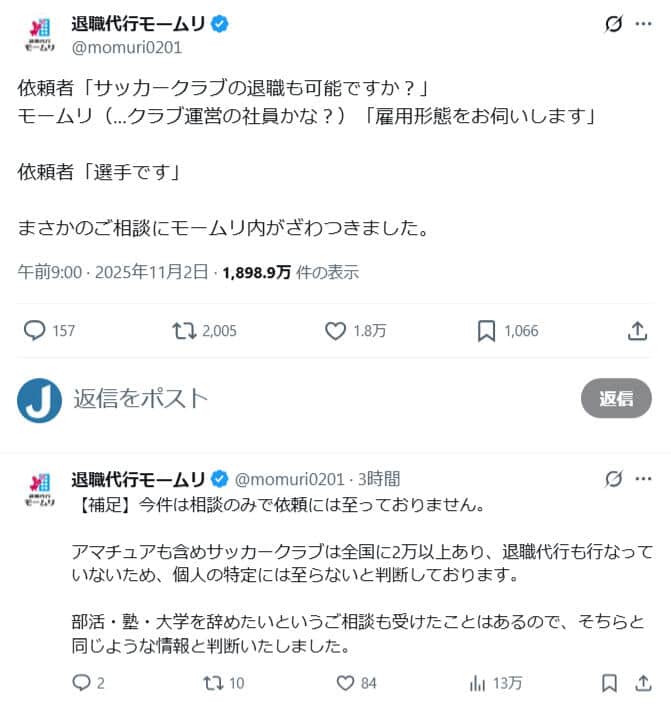Open the three-dot menu on the main post
Viewport: 671px width, 705px height.
(x=644, y=24)
